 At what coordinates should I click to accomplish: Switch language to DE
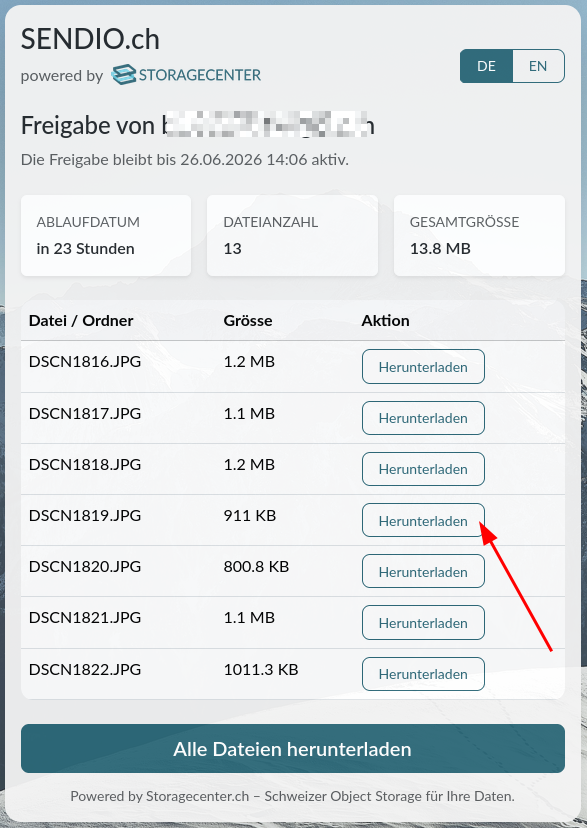tap(486, 66)
